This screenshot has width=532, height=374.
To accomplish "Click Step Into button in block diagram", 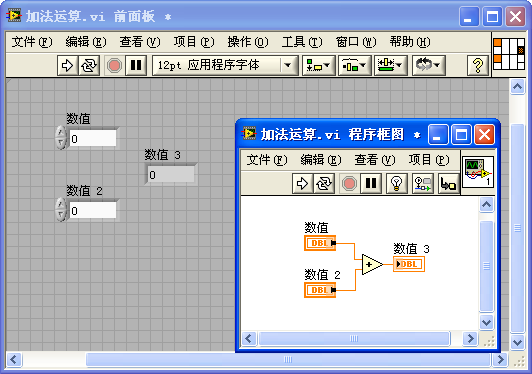I will (x=448, y=184).
